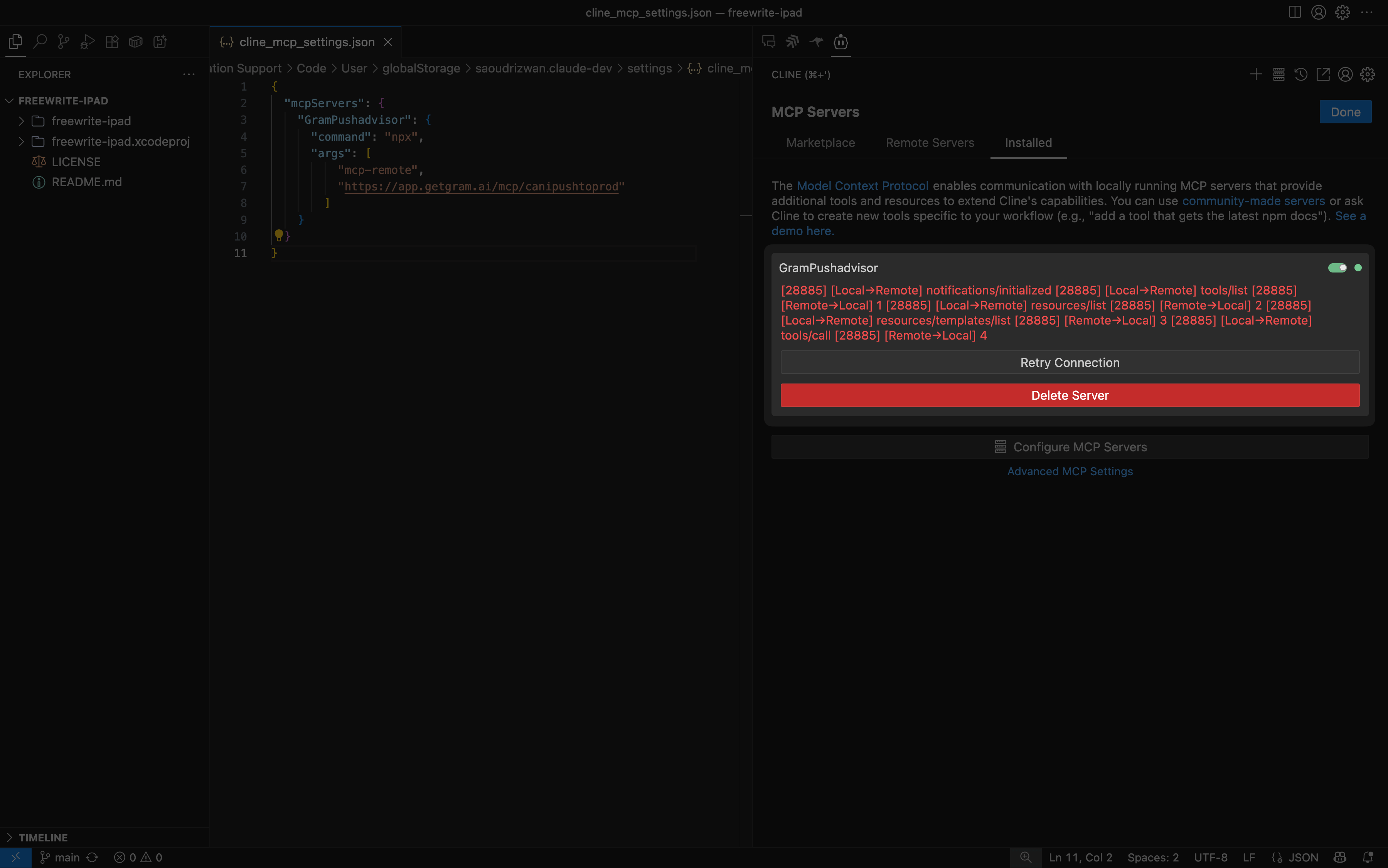
Task: Select the Installed tab
Action: click(x=1029, y=142)
